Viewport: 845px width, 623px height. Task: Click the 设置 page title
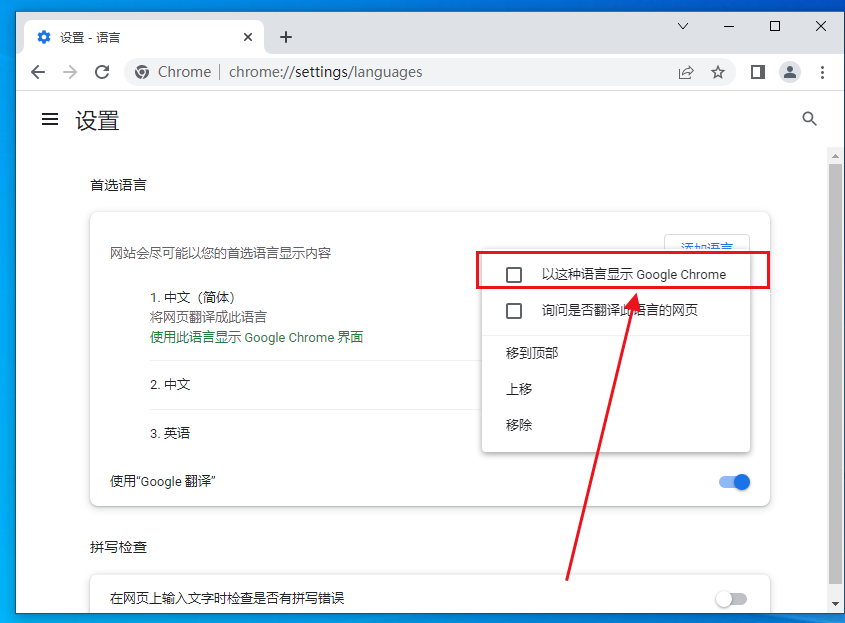[97, 120]
